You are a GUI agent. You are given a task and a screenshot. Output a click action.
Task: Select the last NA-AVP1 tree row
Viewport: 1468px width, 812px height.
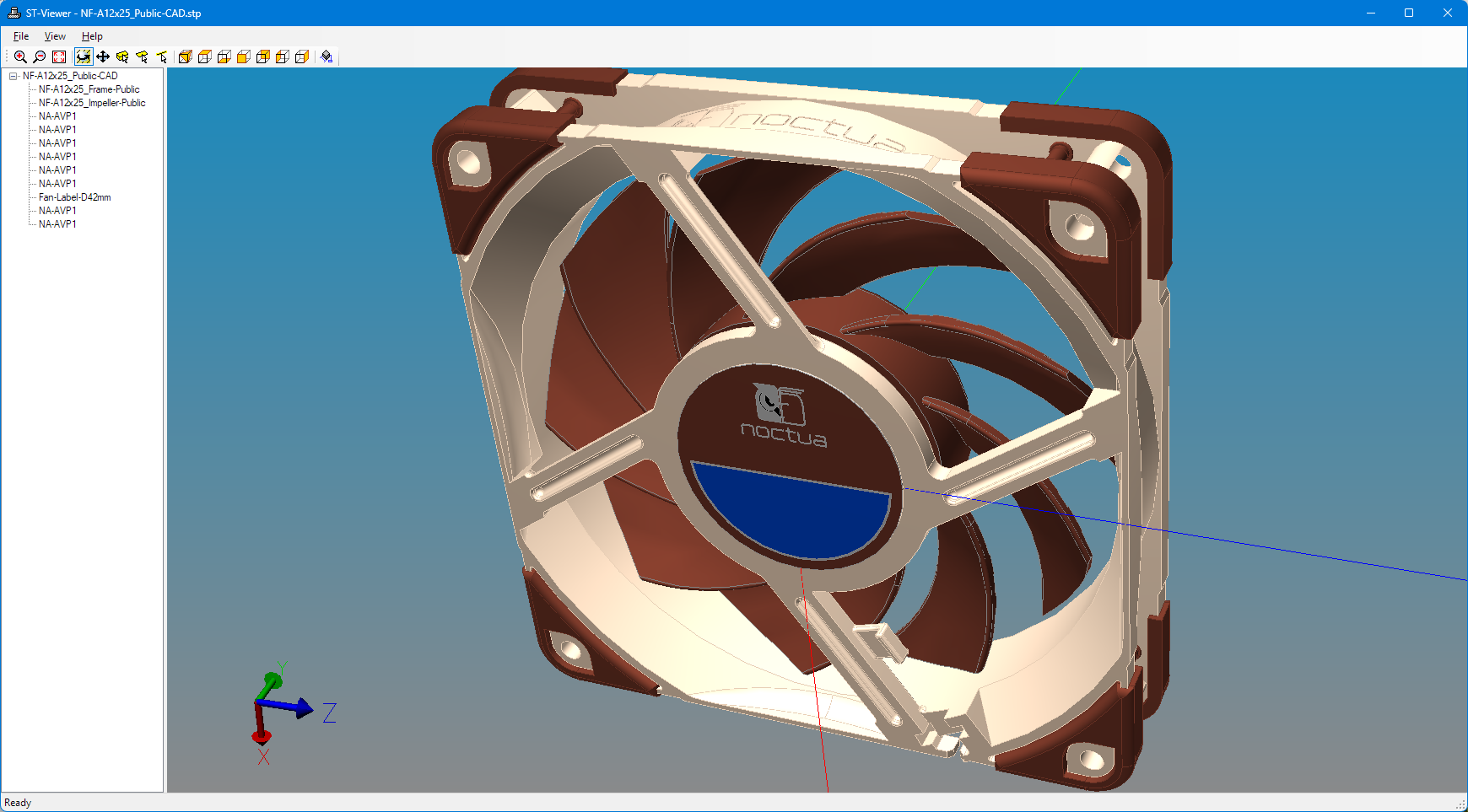coord(57,224)
